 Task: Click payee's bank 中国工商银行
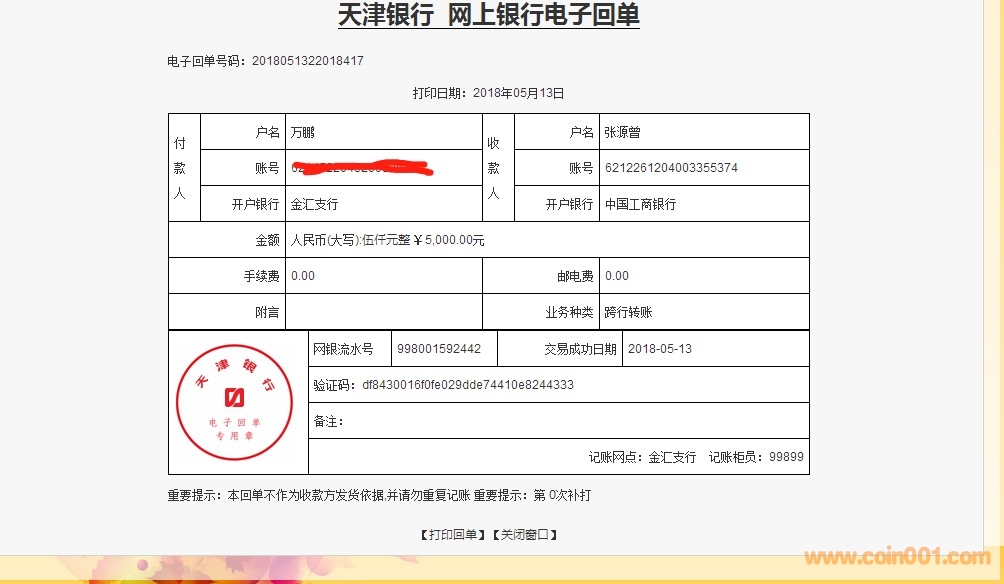[640, 204]
